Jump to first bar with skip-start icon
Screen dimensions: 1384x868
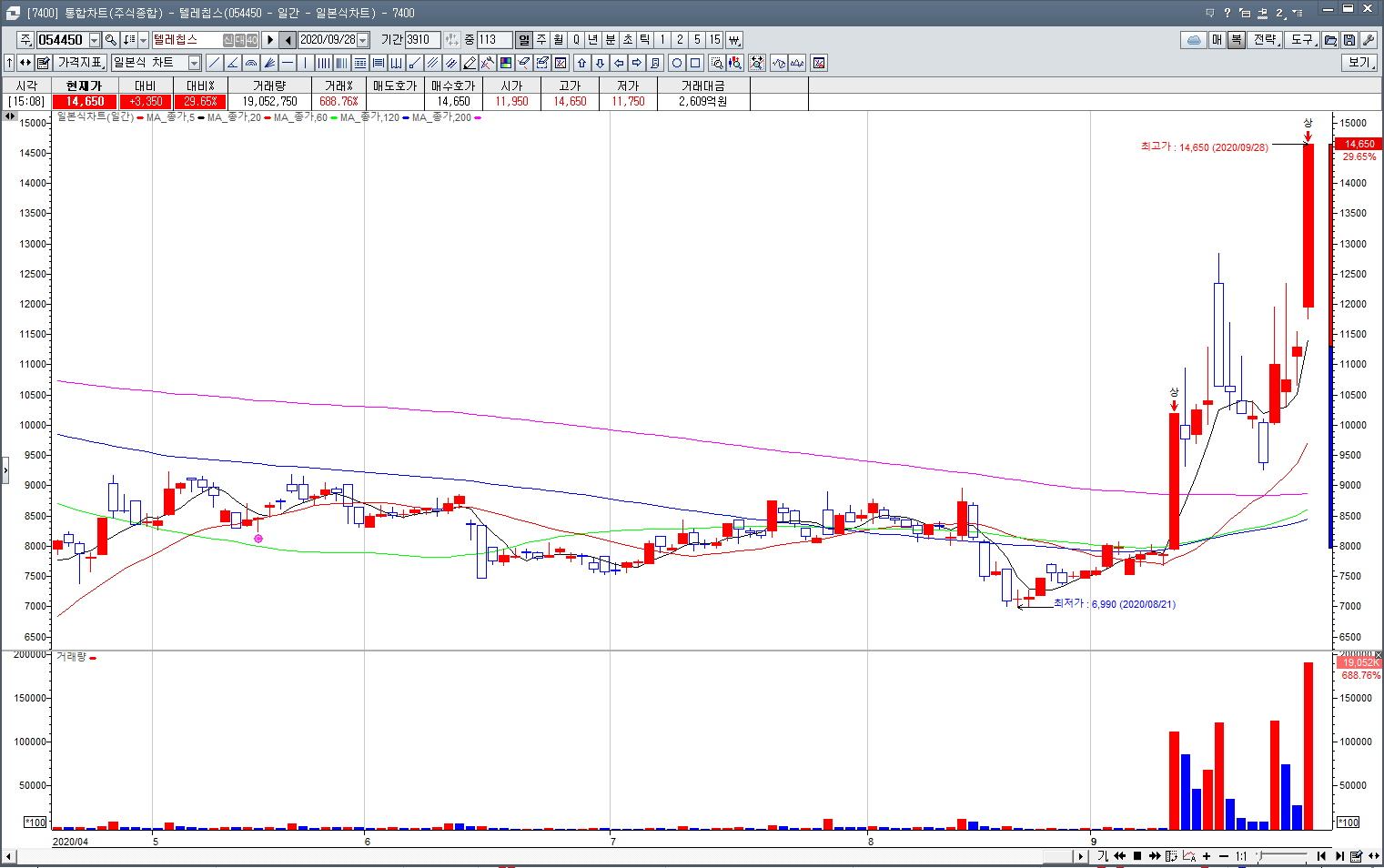[x=1321, y=856]
